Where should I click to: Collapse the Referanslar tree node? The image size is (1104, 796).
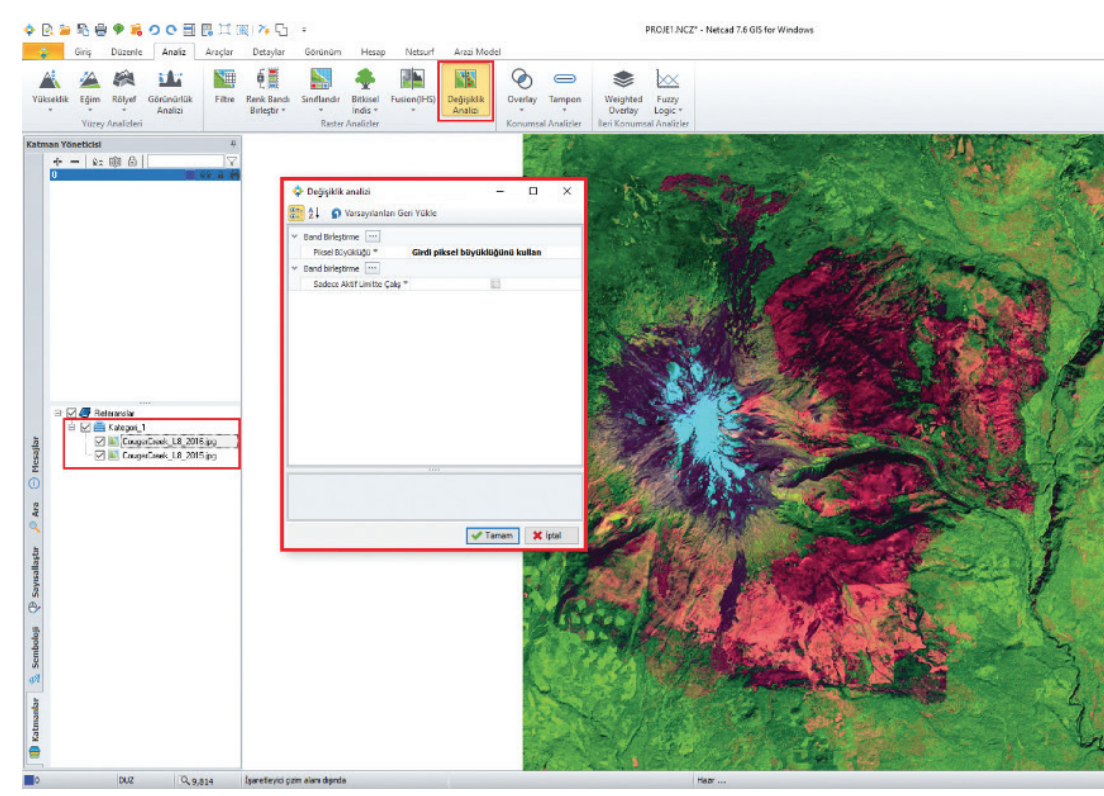click(x=59, y=412)
